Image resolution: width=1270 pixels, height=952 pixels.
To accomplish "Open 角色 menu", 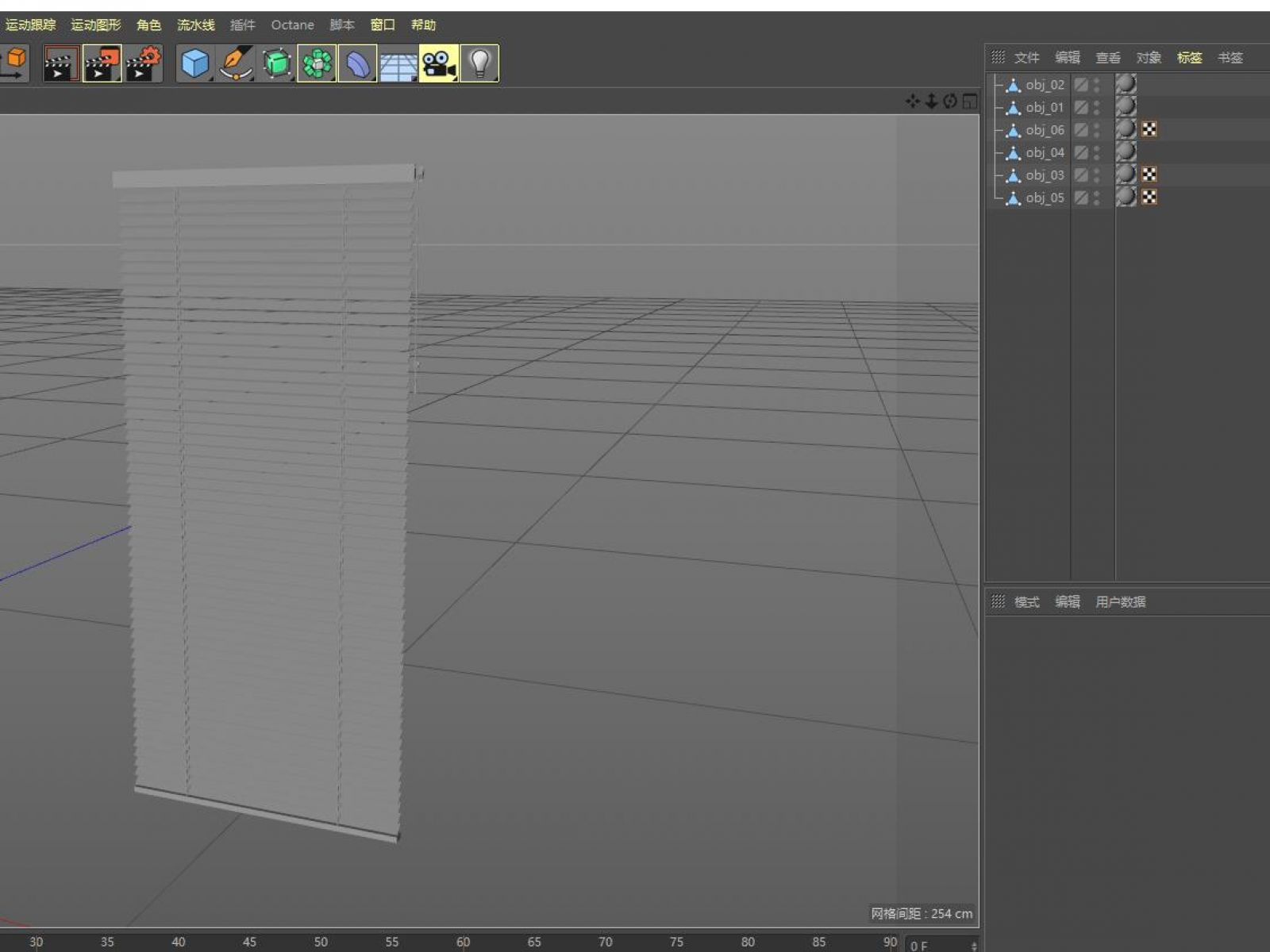I will tap(148, 25).
